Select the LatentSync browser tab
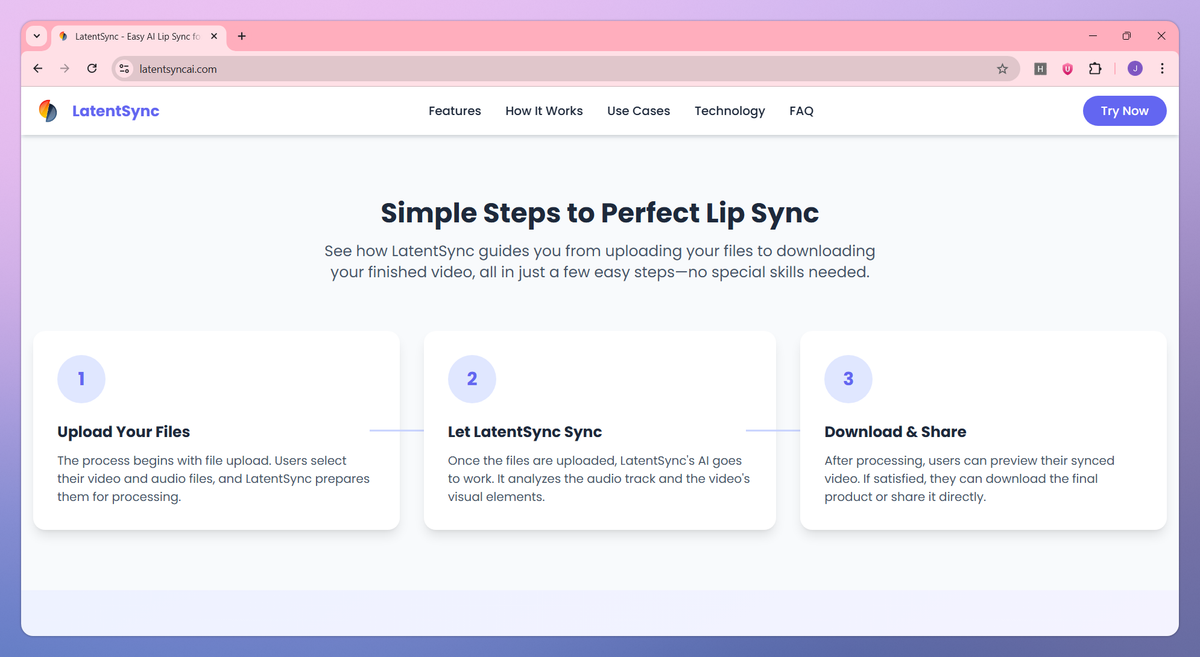Screen dimensions: 1200x657 click(x=138, y=36)
